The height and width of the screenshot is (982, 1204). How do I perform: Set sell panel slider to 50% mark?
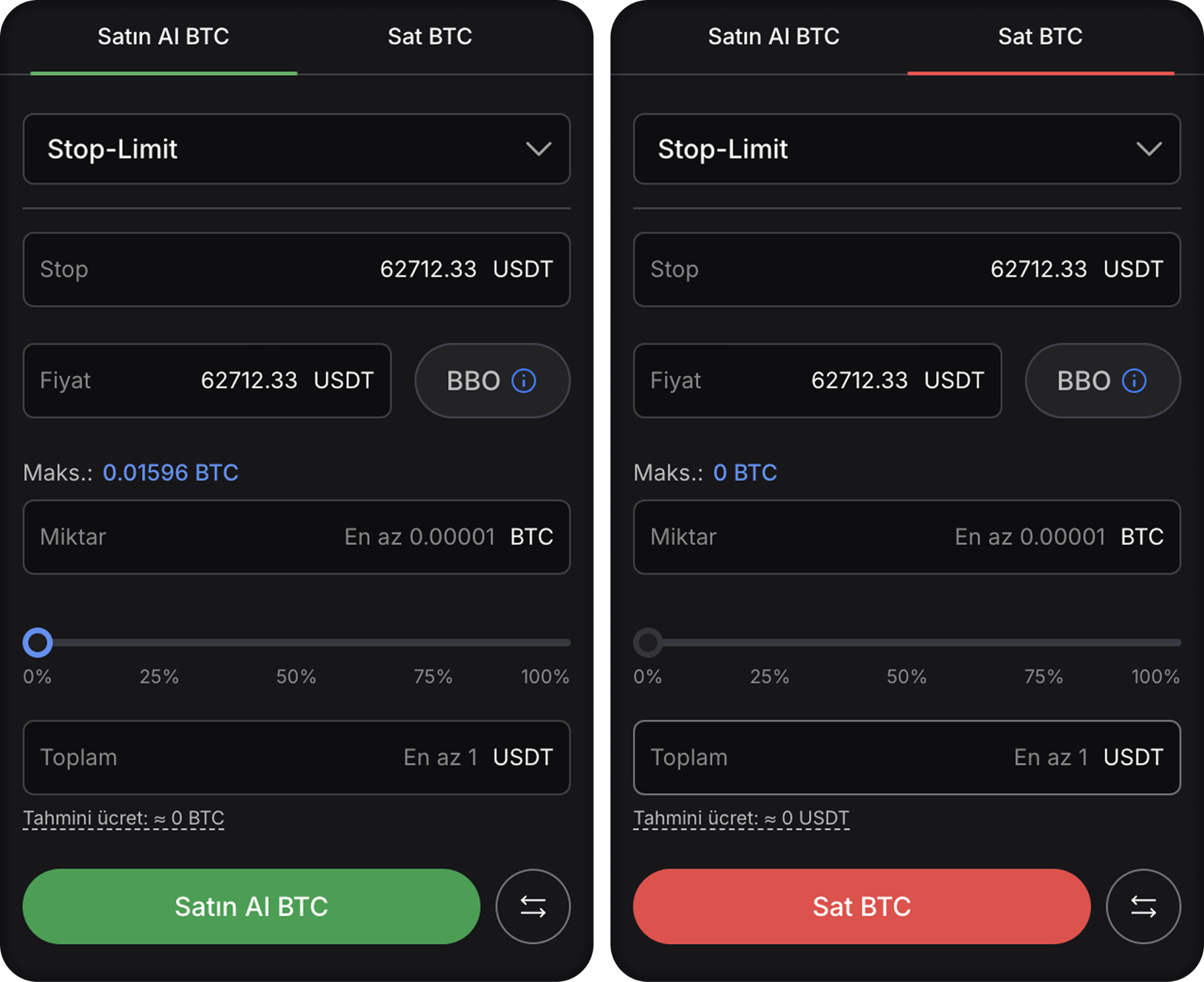[907, 643]
